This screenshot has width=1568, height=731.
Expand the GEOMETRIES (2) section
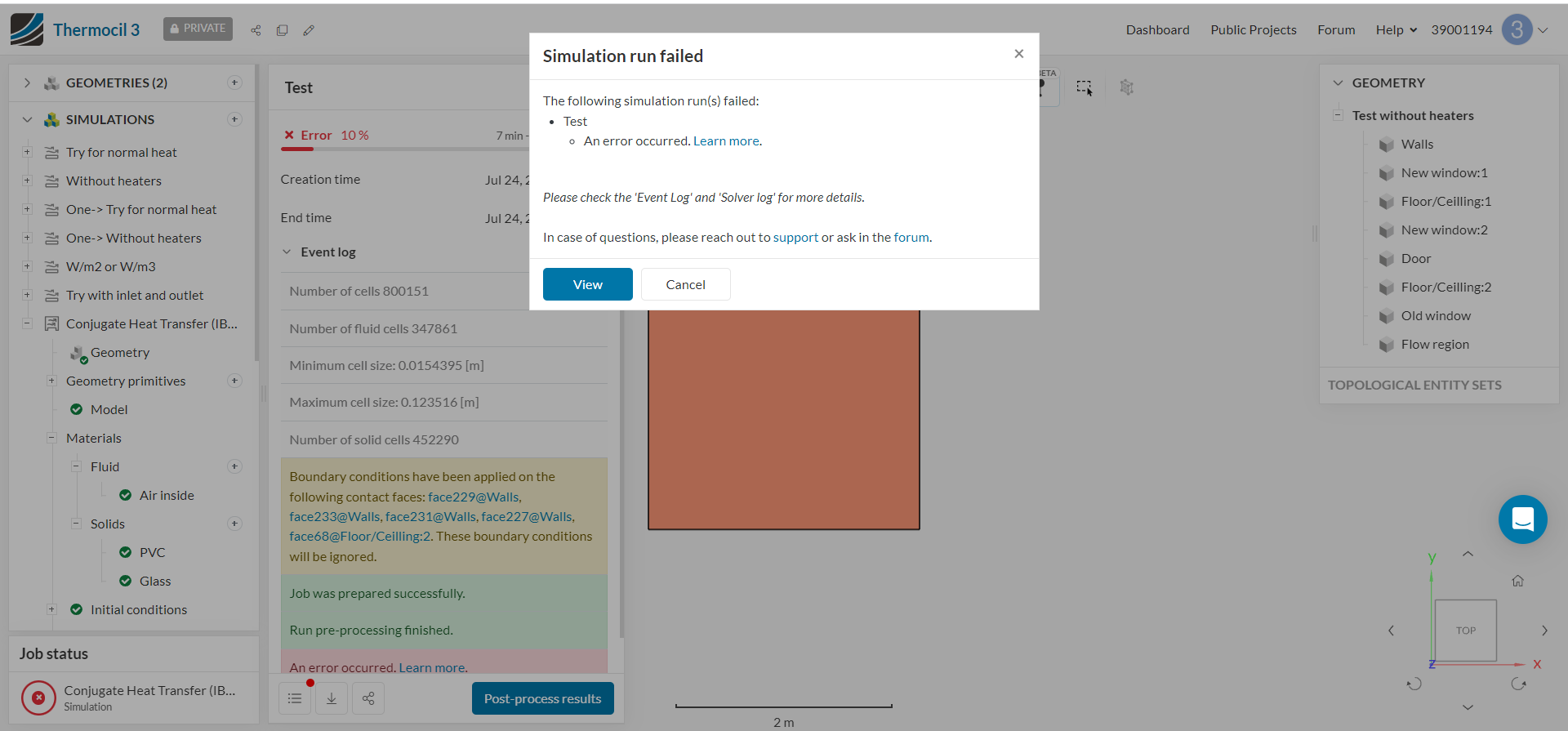pos(27,82)
